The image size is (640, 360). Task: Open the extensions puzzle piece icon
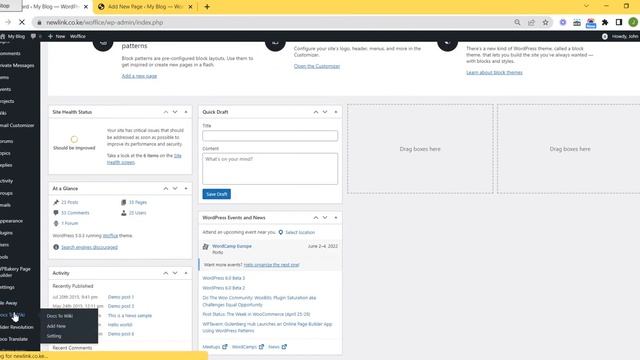(x=605, y=22)
